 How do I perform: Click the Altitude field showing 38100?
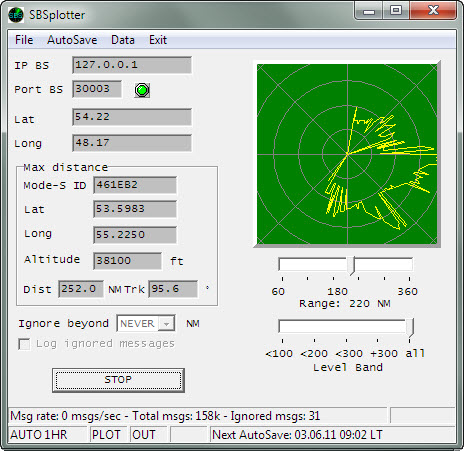(128, 261)
